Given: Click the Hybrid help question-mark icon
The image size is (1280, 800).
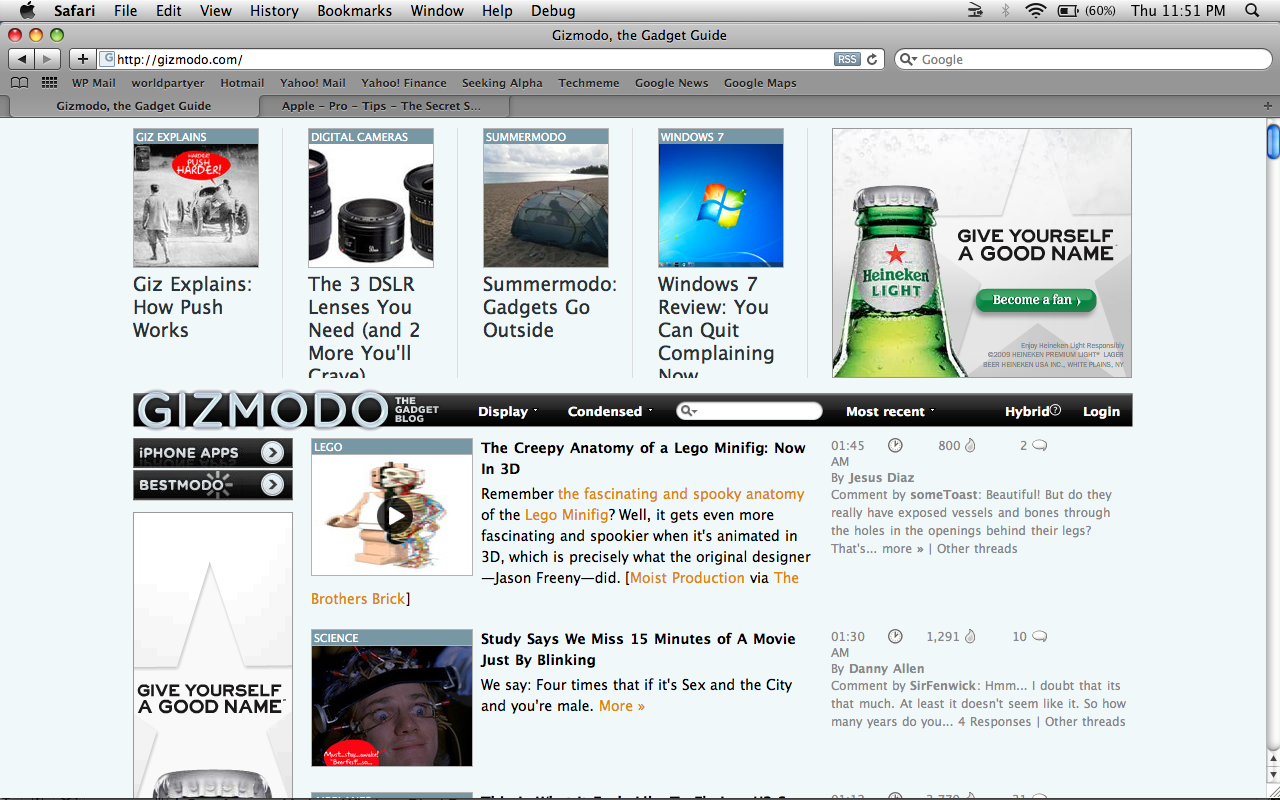Looking at the screenshot, I should coord(1055,410).
